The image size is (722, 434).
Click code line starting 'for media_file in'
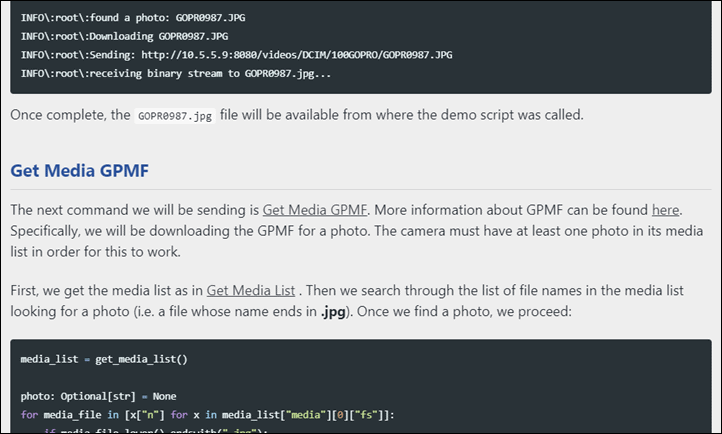tap(208, 415)
